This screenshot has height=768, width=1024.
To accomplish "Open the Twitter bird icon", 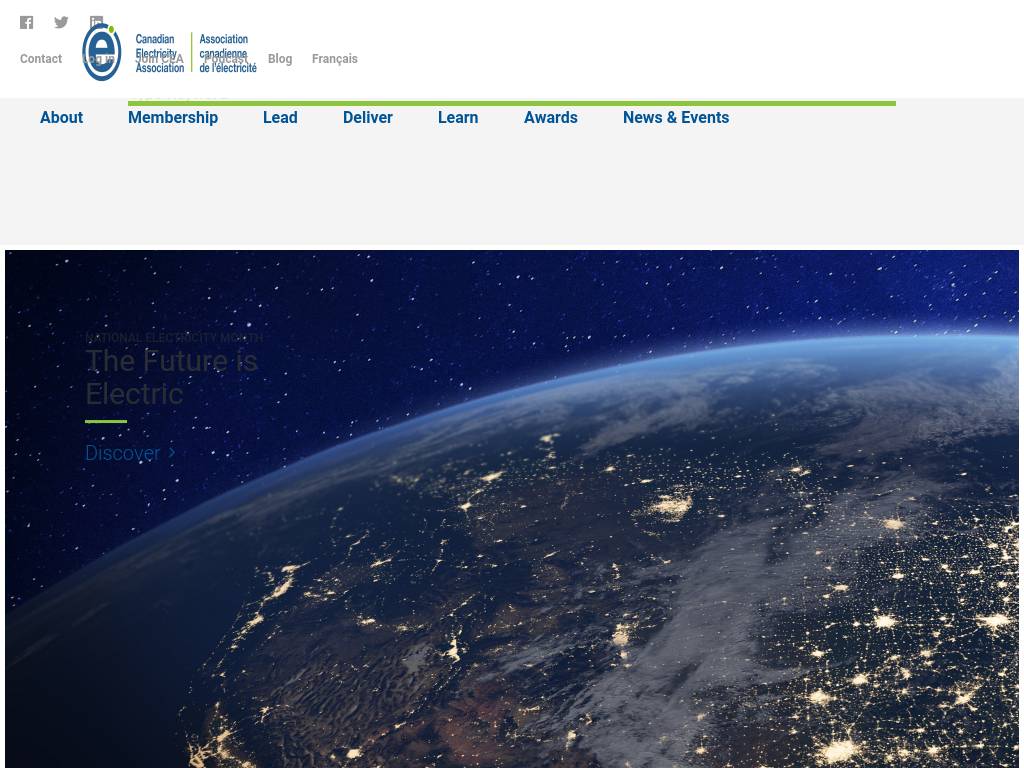I will 61,22.
